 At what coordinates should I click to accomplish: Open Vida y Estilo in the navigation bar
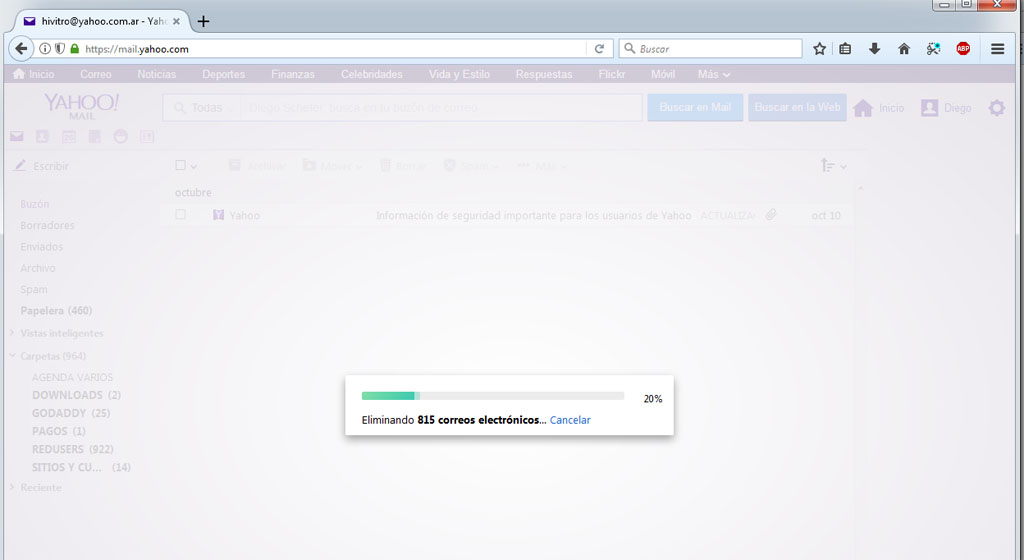pos(459,74)
